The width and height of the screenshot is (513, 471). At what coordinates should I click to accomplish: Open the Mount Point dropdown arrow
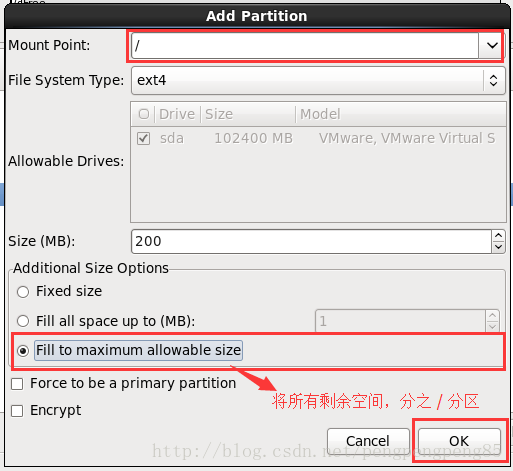pyautogui.click(x=492, y=45)
